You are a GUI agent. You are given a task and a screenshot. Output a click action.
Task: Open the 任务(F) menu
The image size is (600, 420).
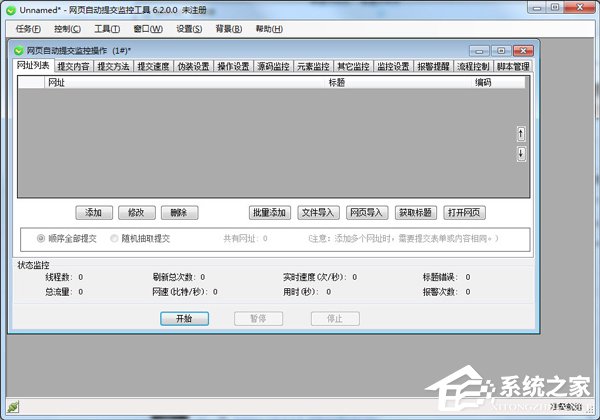click(x=28, y=29)
